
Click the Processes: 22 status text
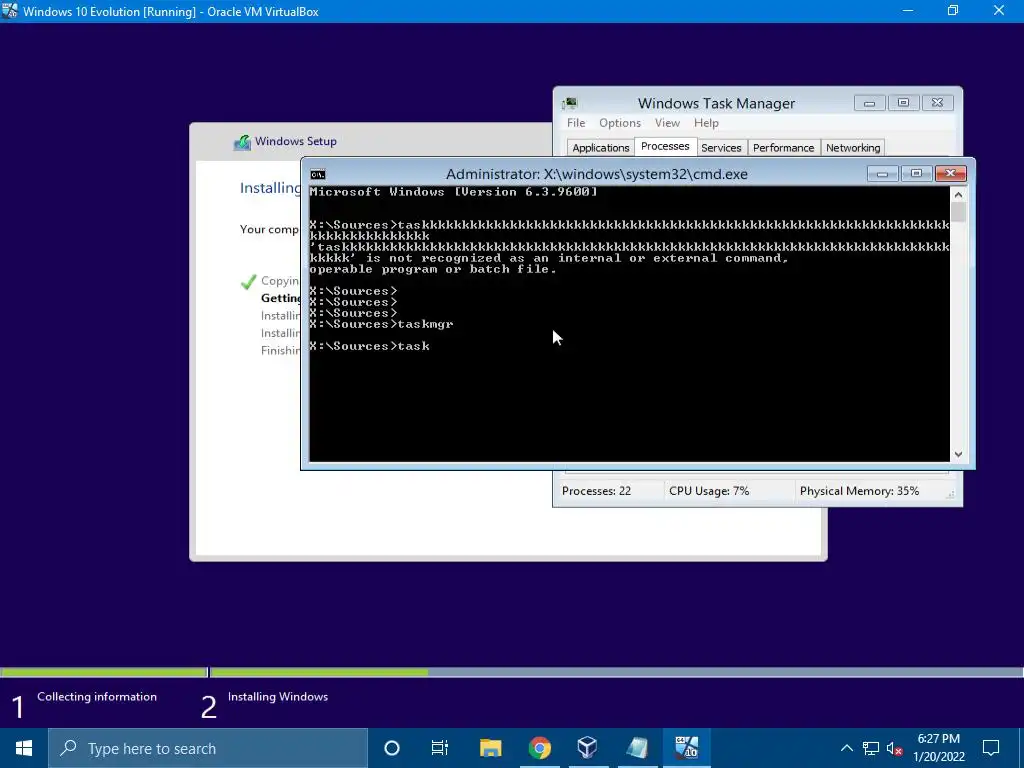[596, 491]
